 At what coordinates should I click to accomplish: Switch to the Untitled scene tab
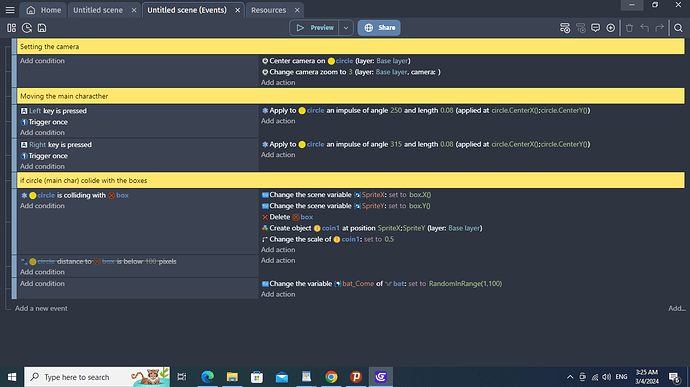pos(98,10)
